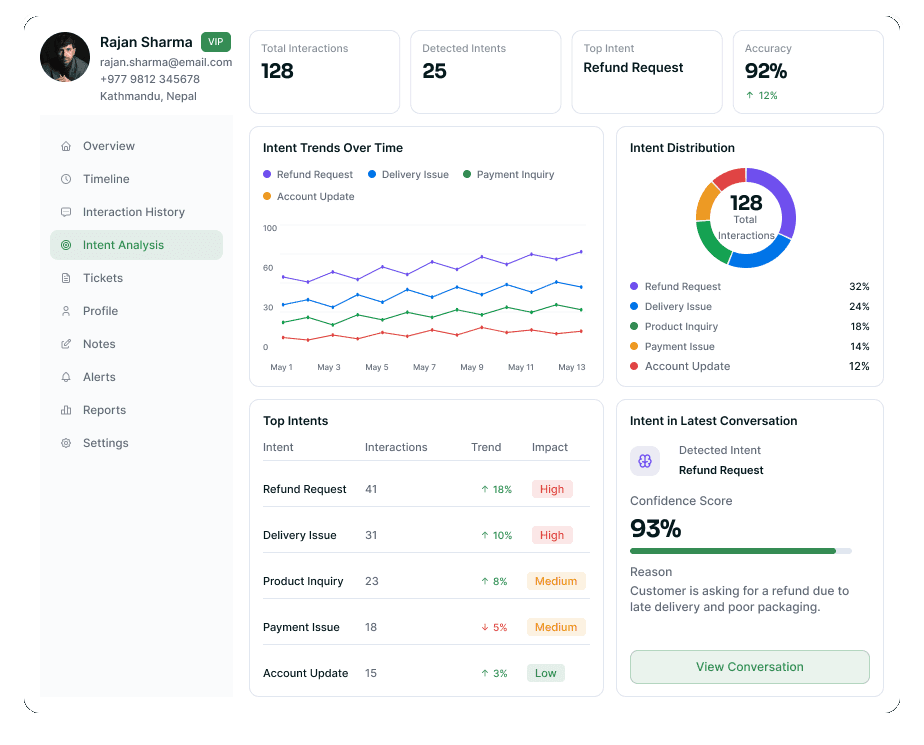The height and width of the screenshot is (745, 924).
Task: Click the red down arrow beside 5%
Action: click(484, 627)
